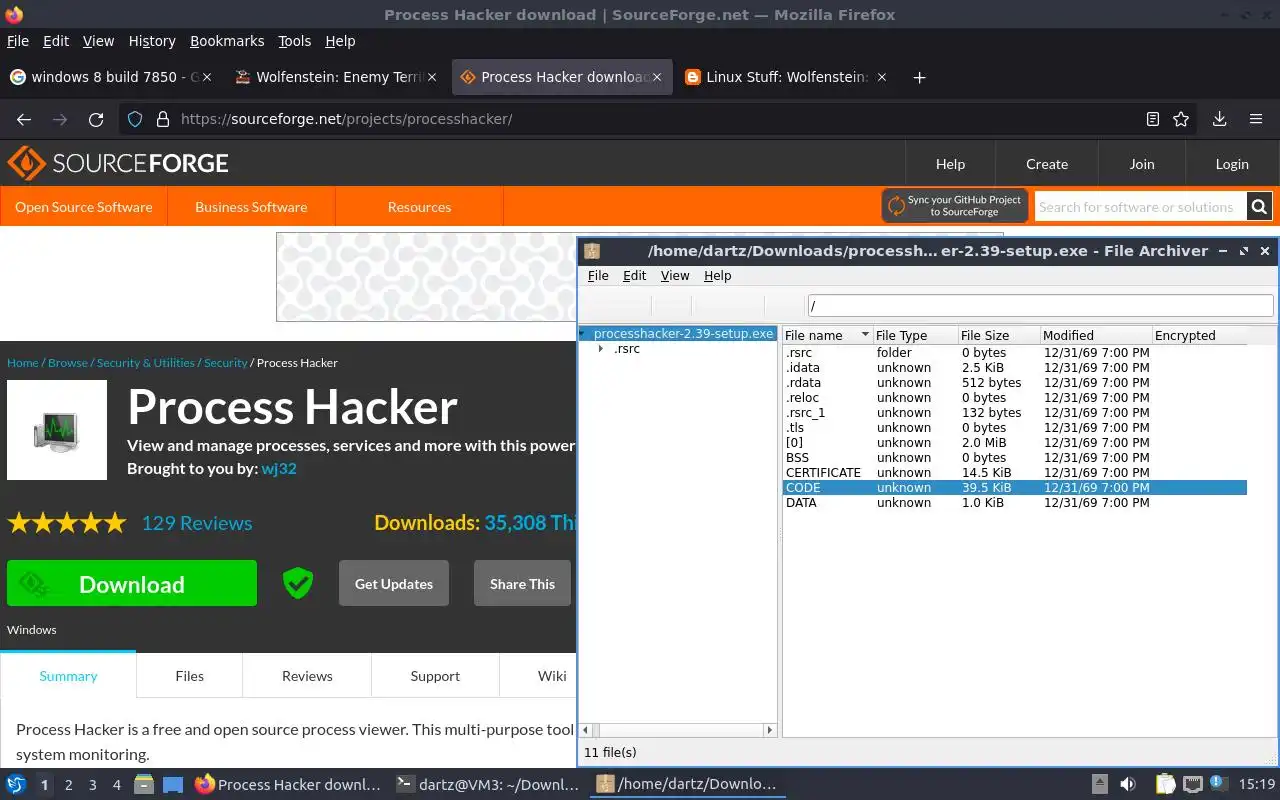Click the SourceForge search input field

tap(1140, 207)
